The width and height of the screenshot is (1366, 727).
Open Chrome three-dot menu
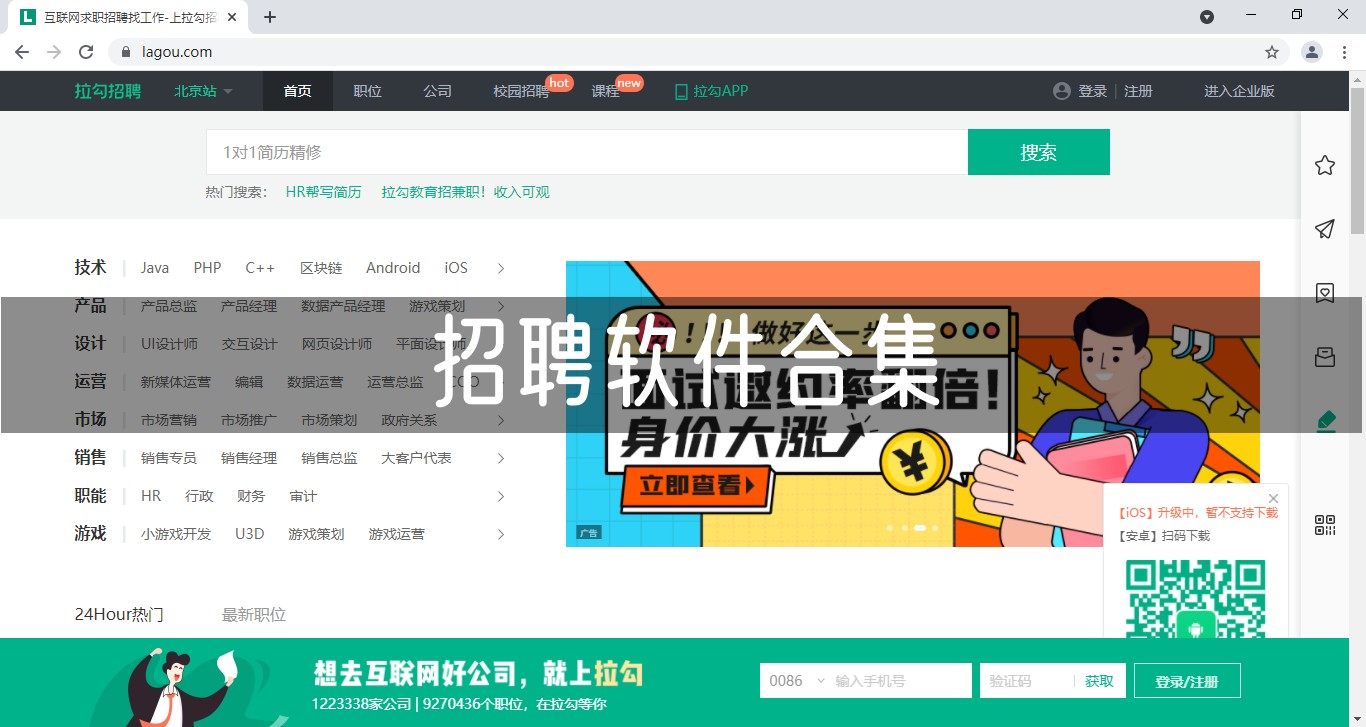click(1343, 52)
